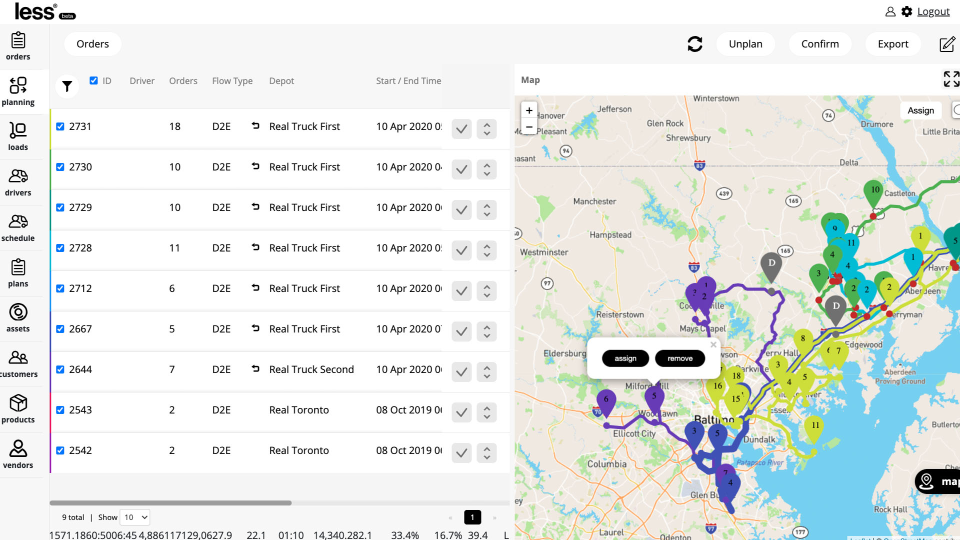Zoom out on the map

529,127
